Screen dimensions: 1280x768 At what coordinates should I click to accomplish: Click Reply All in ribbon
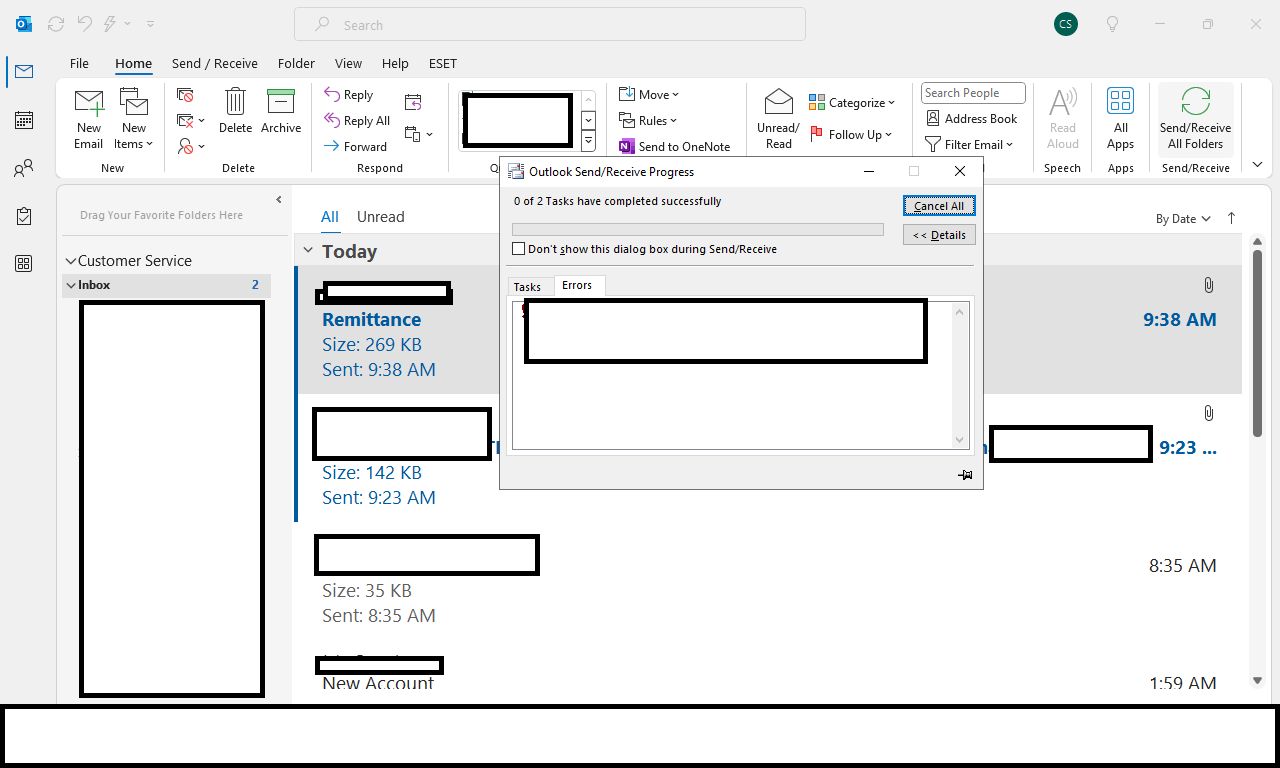click(357, 121)
